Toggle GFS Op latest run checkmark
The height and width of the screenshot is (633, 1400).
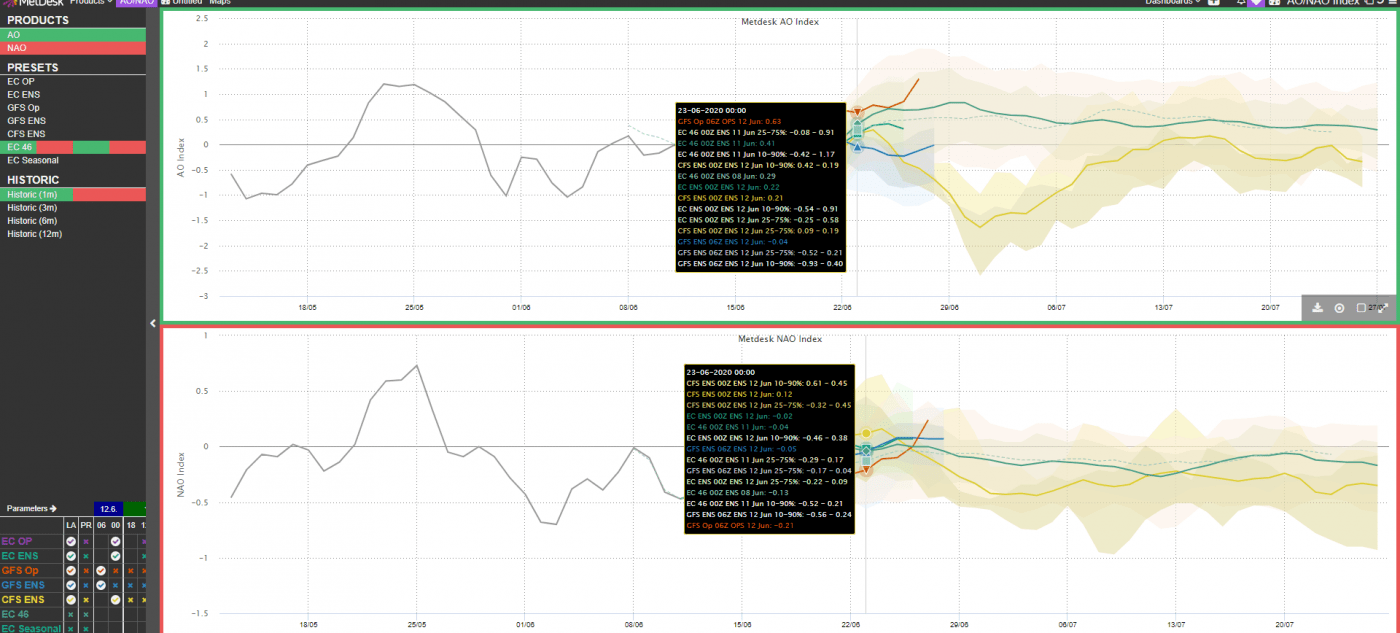[71, 570]
